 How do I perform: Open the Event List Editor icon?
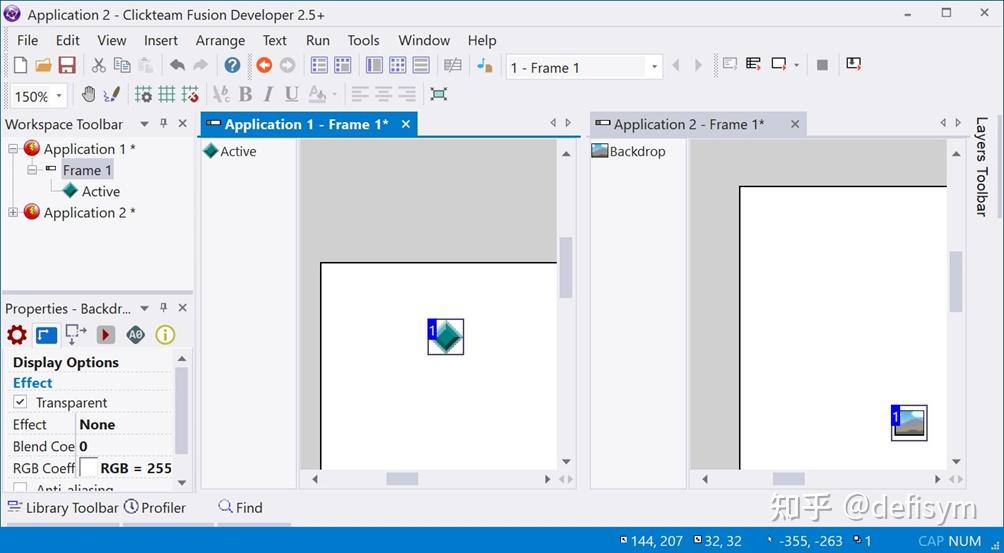(421, 65)
